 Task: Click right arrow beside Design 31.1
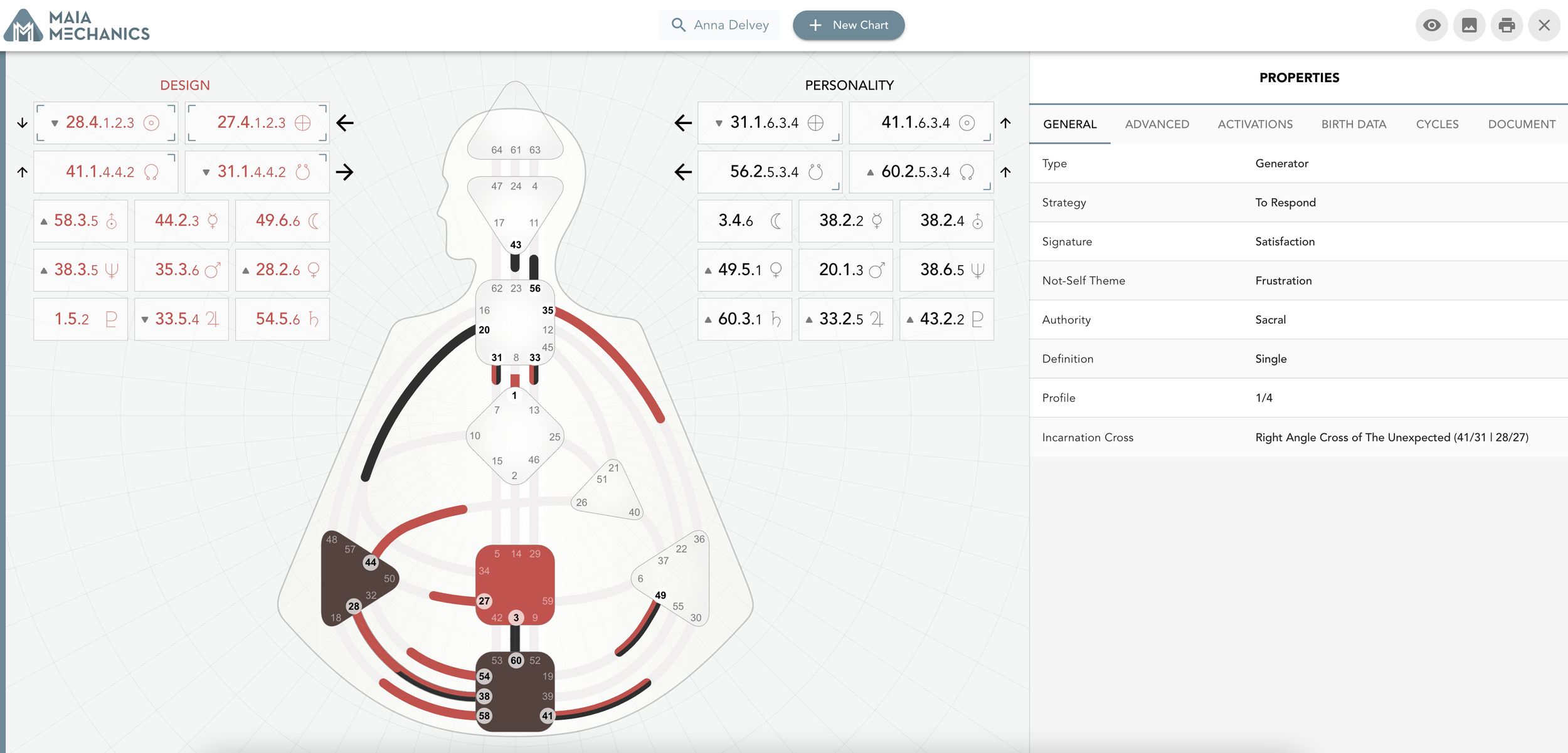(345, 172)
